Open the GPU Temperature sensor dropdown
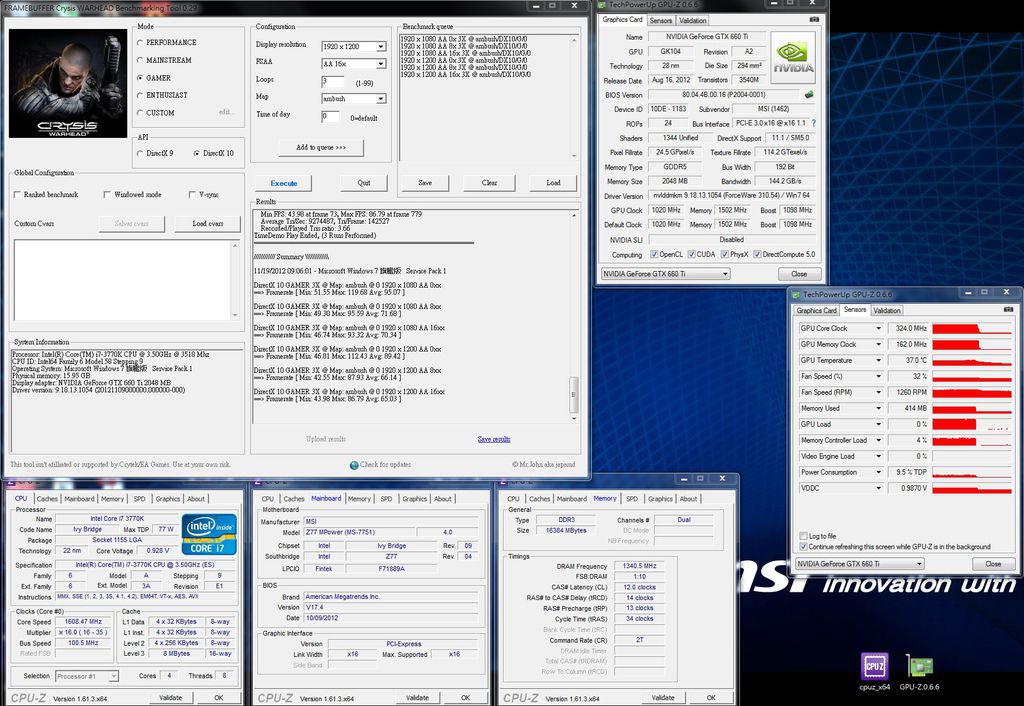This screenshot has height=706, width=1024. (878, 361)
